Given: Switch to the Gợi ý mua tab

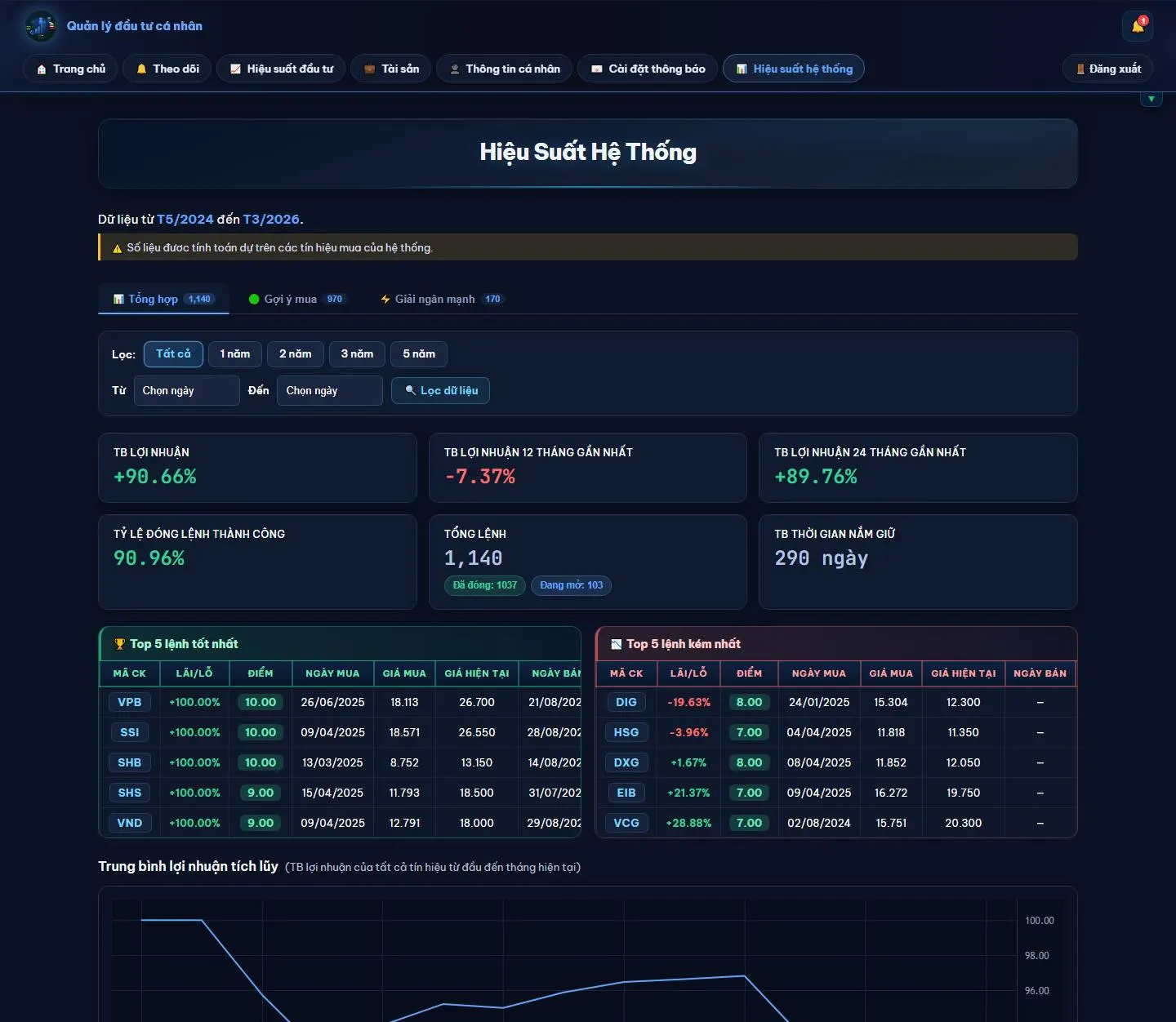Looking at the screenshot, I should tap(297, 299).
